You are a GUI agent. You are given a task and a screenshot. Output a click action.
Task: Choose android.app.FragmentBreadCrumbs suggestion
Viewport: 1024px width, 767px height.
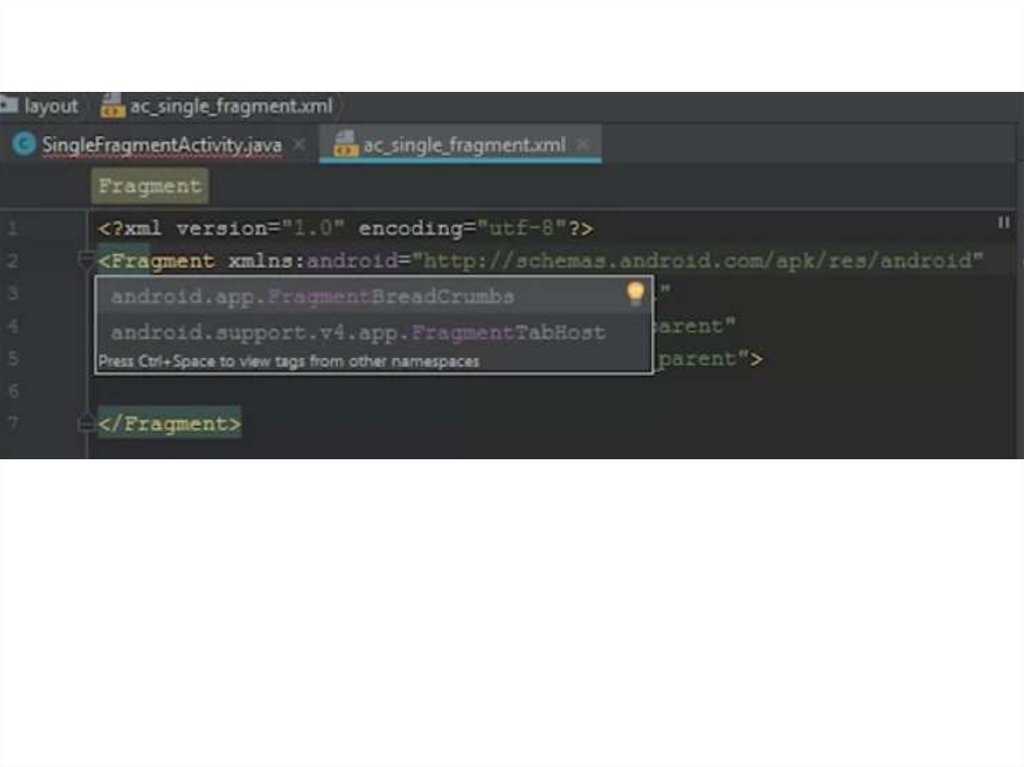click(373, 297)
